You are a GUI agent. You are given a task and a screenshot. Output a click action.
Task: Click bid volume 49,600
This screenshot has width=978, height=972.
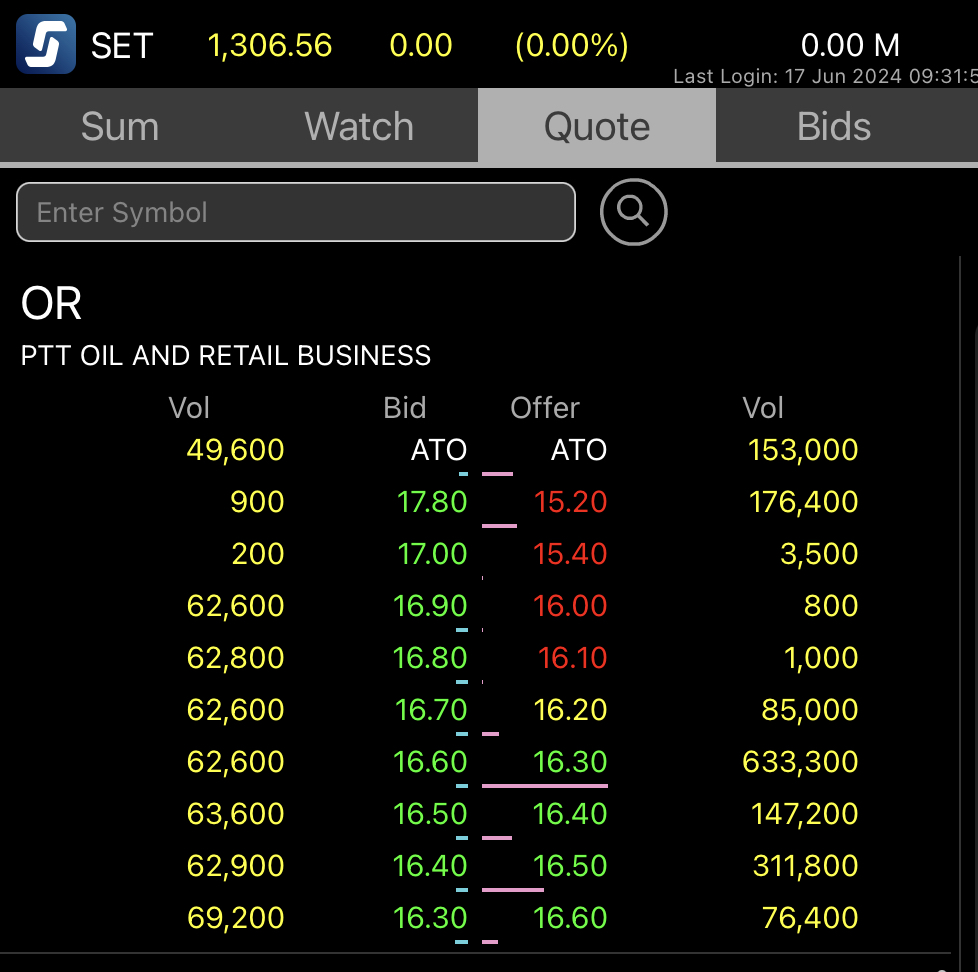[236, 450]
